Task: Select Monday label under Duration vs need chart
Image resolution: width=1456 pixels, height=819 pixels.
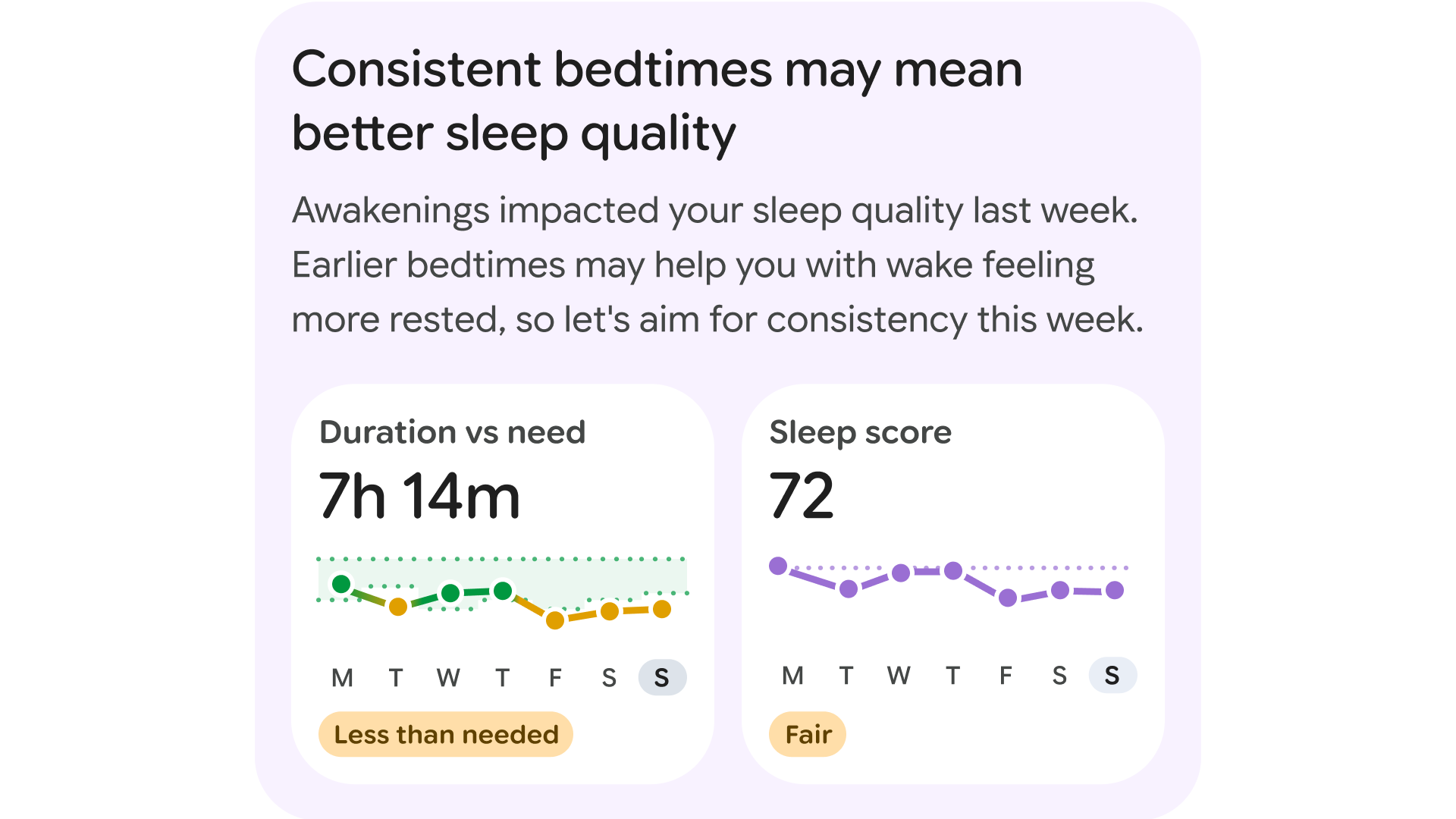Action: pyautogui.click(x=342, y=677)
